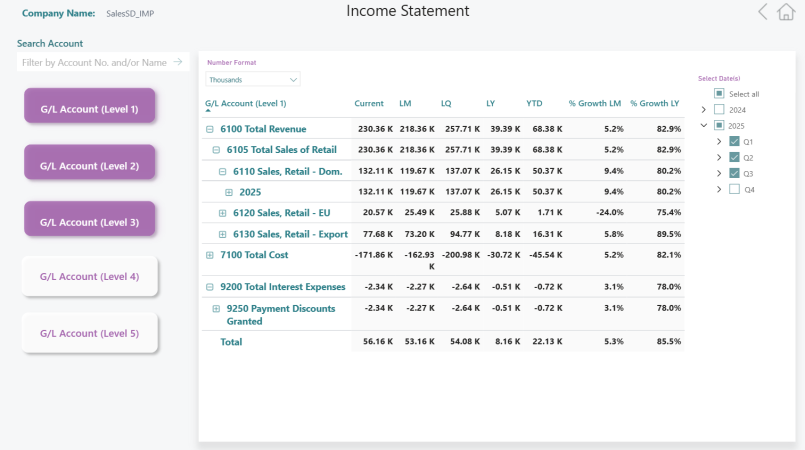Click the search arrow icon in filter box

178,62
